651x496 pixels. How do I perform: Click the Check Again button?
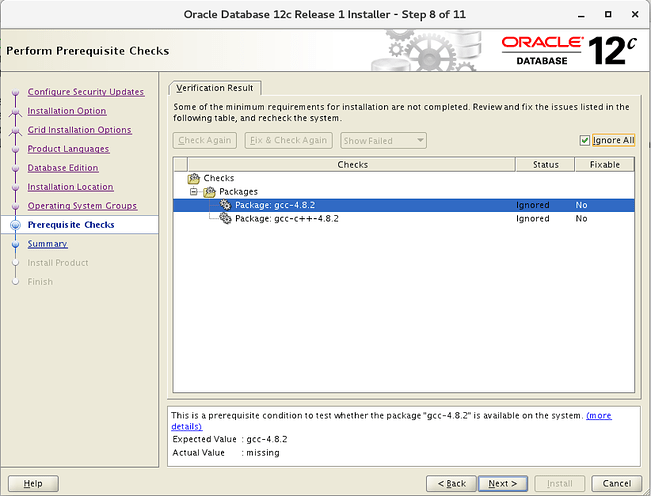[x=205, y=140]
